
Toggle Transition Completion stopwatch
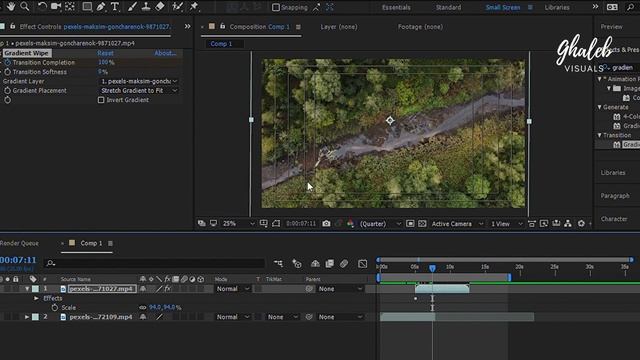[x=7, y=62]
